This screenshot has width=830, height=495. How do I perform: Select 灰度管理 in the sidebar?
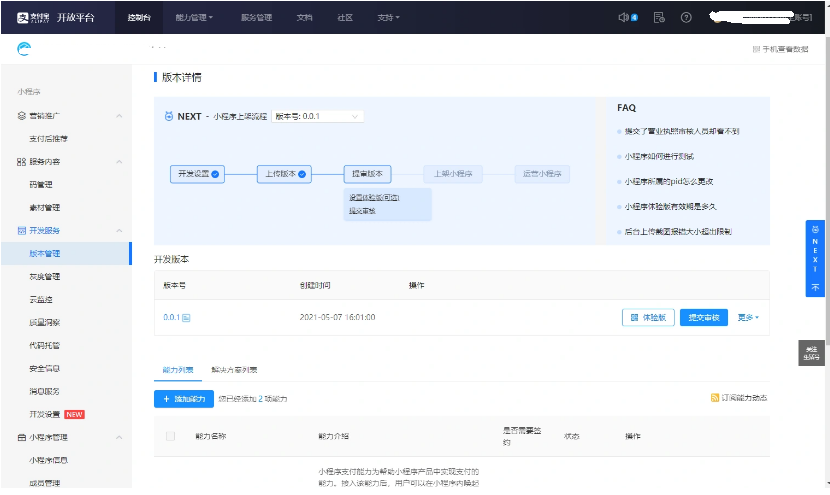click(x=45, y=276)
